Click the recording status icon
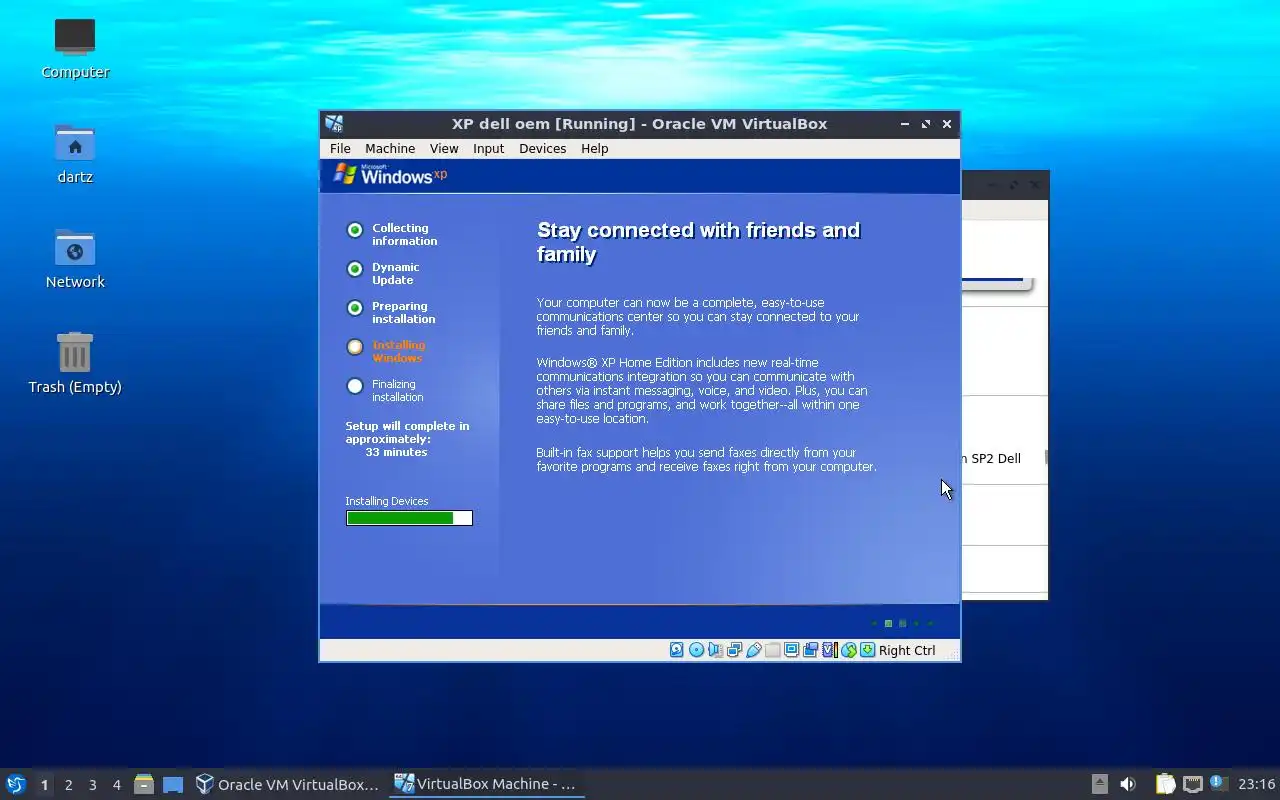Screen dimensions: 1280x800 pyautogui.click(x=810, y=650)
